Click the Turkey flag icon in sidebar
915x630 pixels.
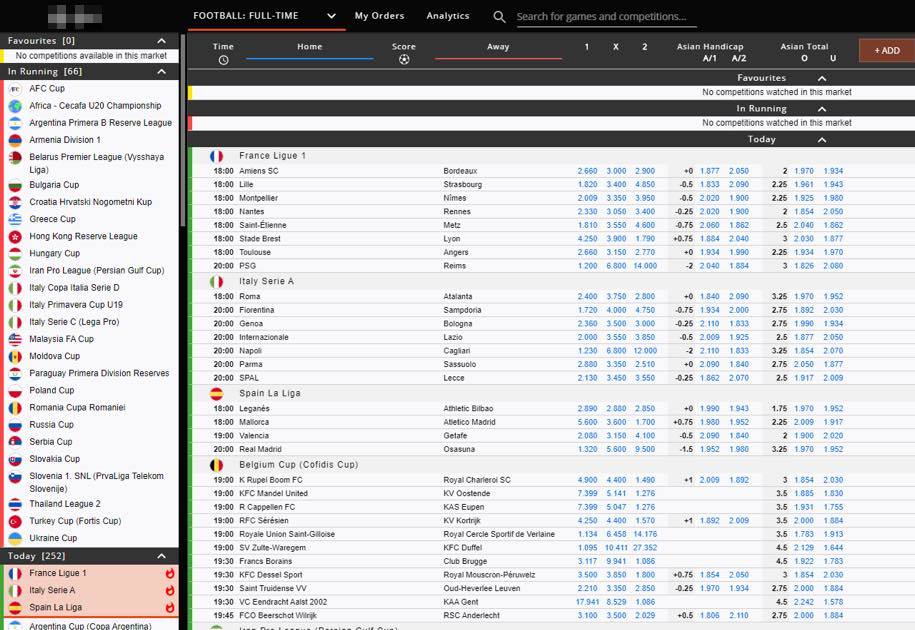15,521
